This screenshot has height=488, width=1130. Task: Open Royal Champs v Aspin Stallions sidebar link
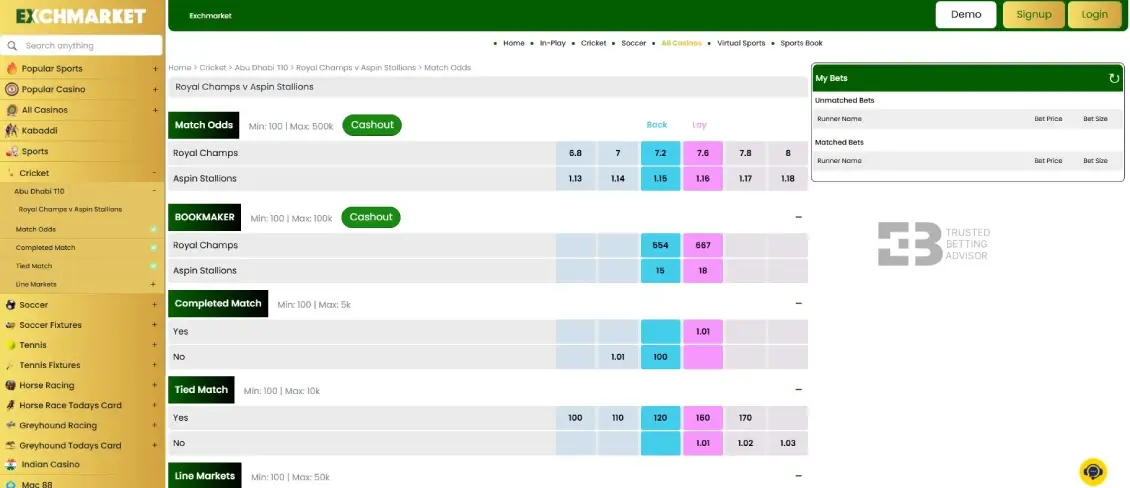pos(70,210)
